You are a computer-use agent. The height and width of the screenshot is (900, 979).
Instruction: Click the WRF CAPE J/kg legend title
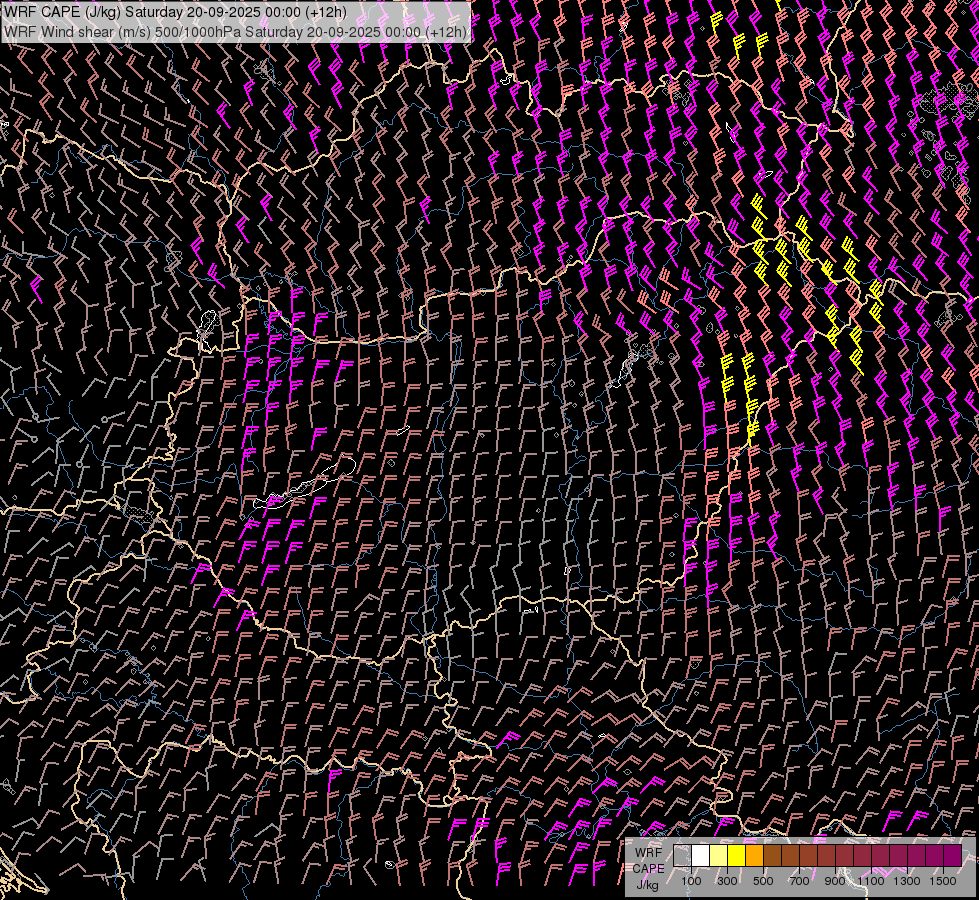point(648,868)
